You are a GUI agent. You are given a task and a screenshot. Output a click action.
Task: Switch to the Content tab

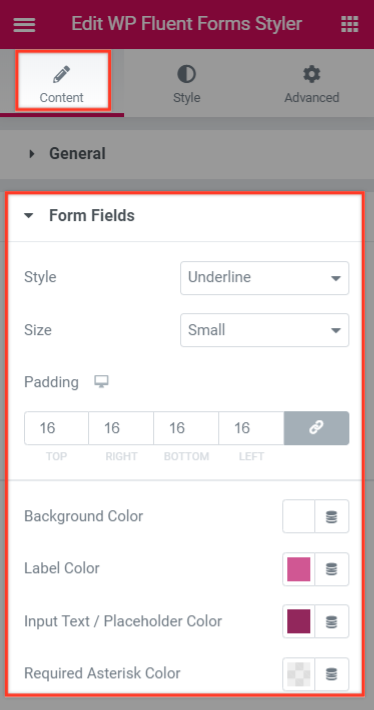[62, 83]
